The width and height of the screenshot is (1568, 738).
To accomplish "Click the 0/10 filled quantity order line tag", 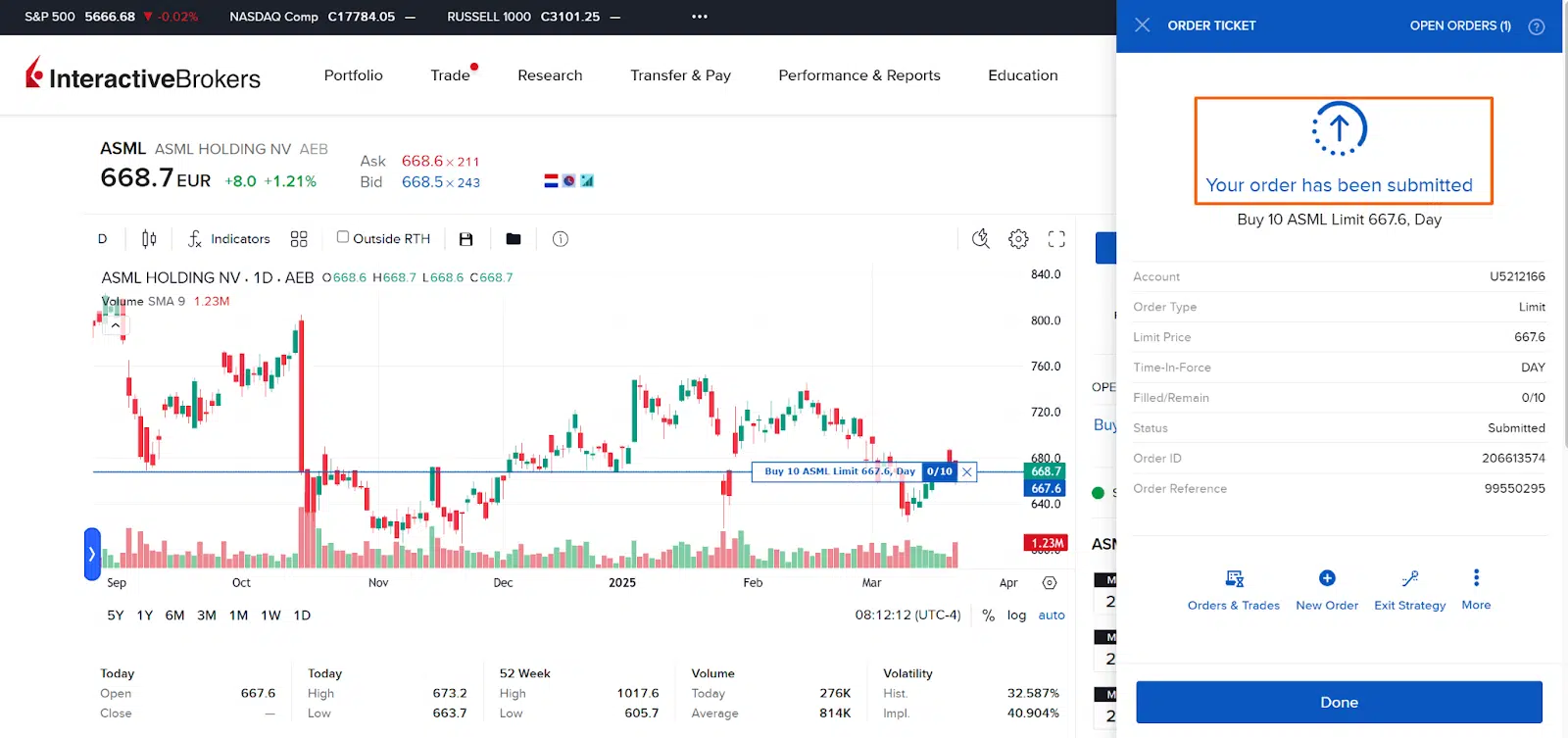I will coord(940,471).
